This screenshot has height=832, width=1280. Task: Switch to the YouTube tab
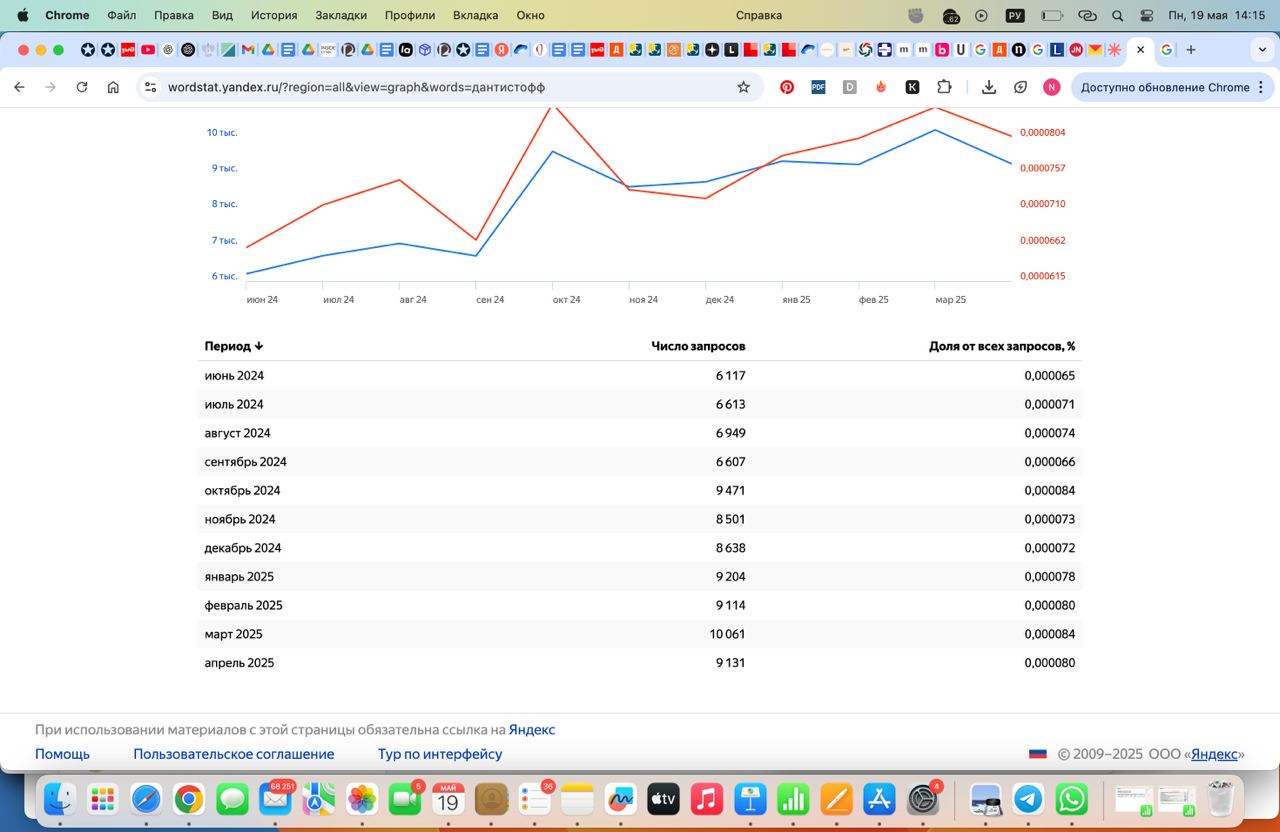pos(148,50)
